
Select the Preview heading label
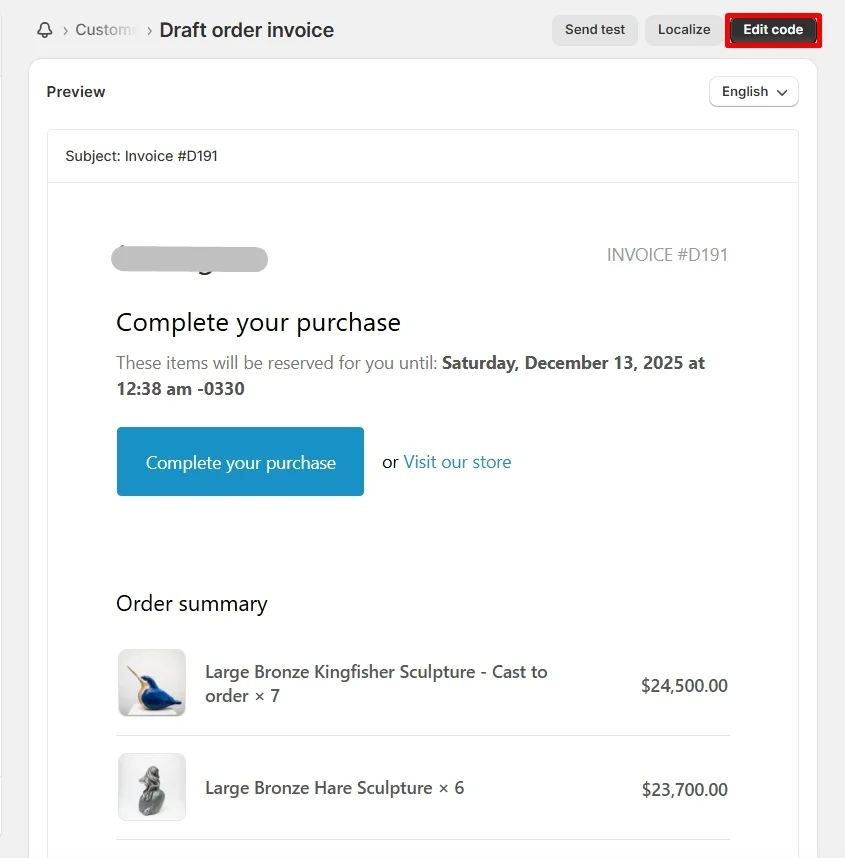(x=75, y=91)
